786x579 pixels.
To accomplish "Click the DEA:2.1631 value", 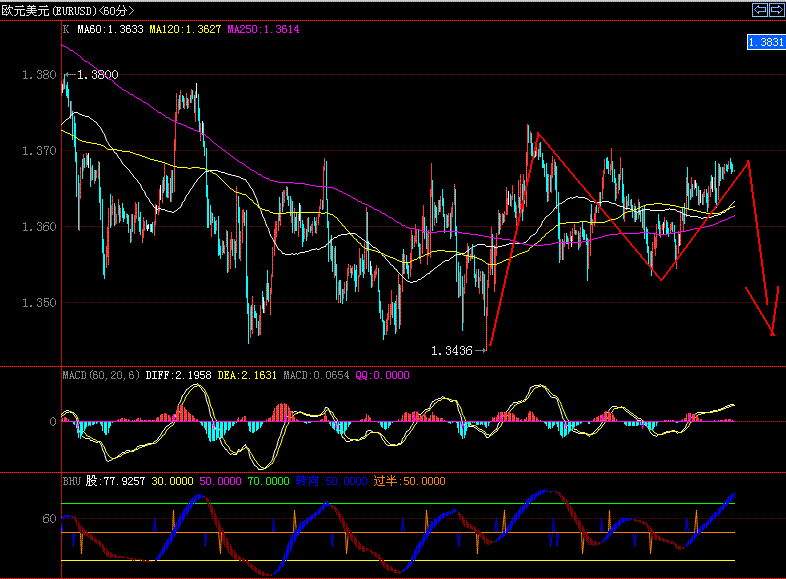I will pyautogui.click(x=247, y=375).
